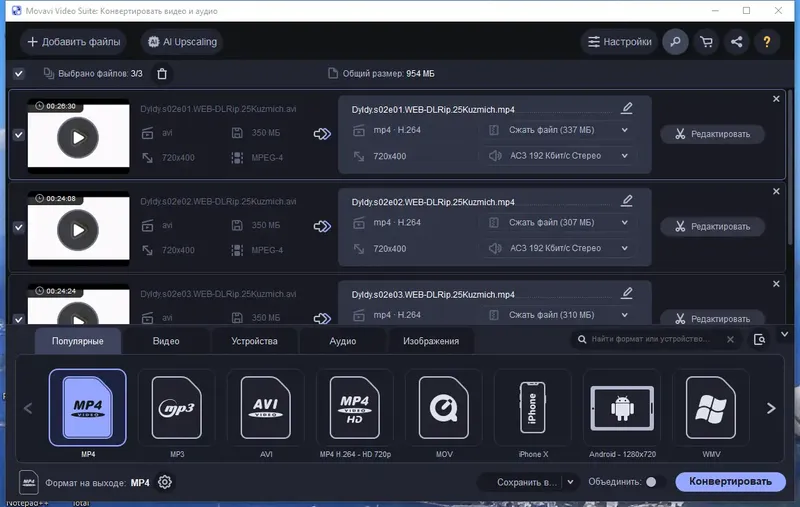Uncheck the s02e01 file checkbox
800x507 pixels.
tap(19, 135)
